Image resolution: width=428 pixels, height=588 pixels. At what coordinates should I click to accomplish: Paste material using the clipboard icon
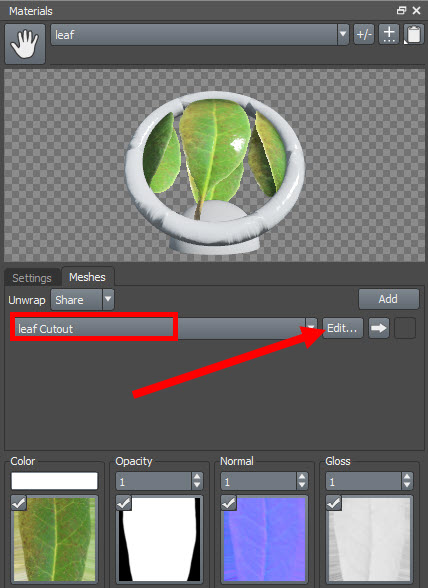413,34
